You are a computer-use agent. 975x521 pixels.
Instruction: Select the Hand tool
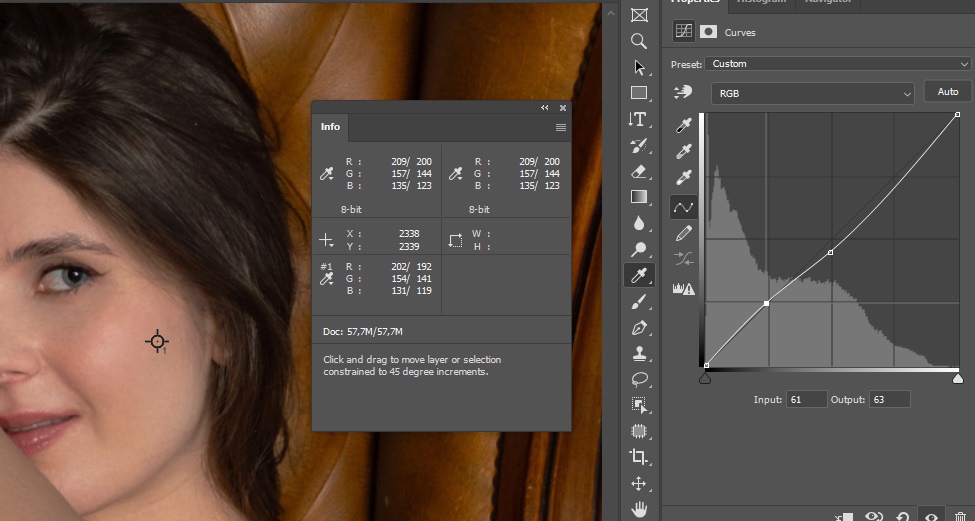point(639,510)
